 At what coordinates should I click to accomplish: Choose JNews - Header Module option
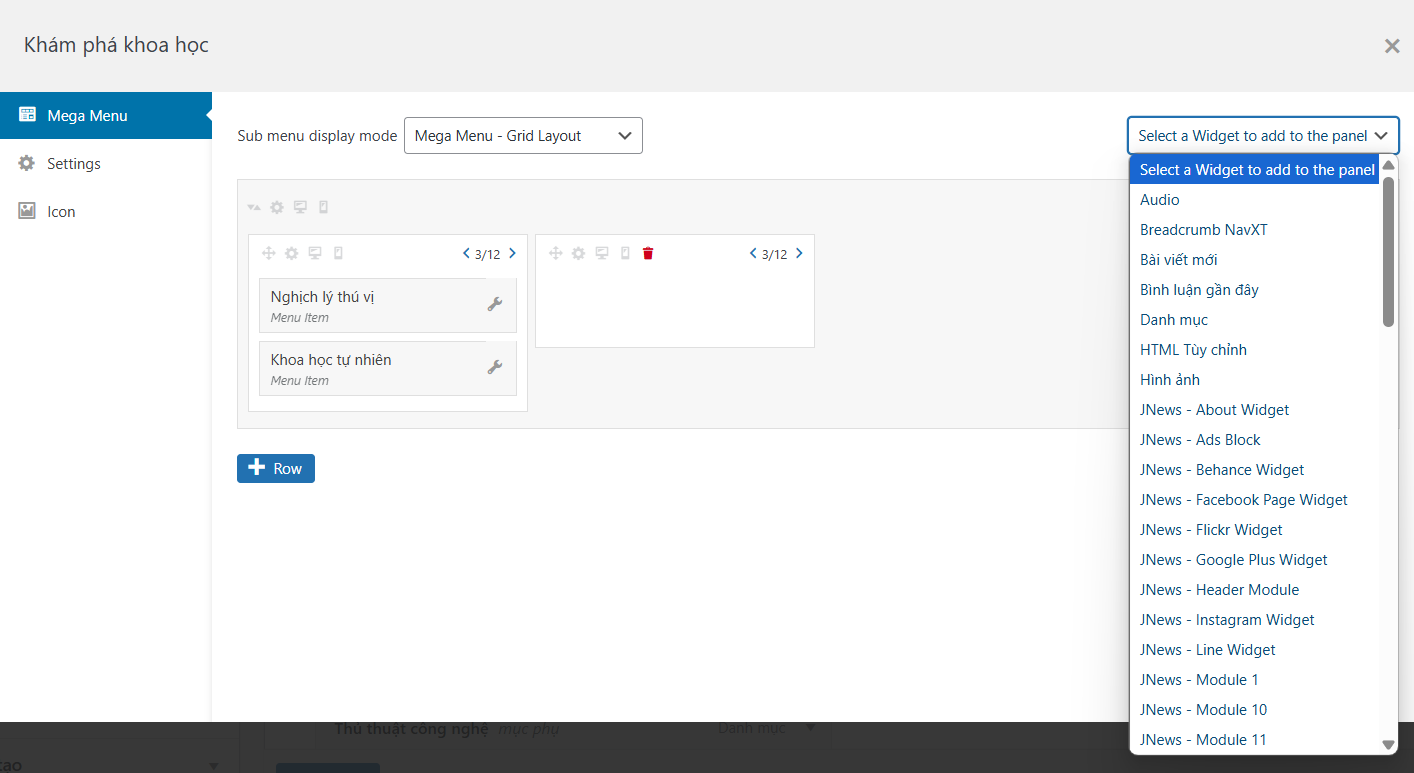(x=1255, y=590)
